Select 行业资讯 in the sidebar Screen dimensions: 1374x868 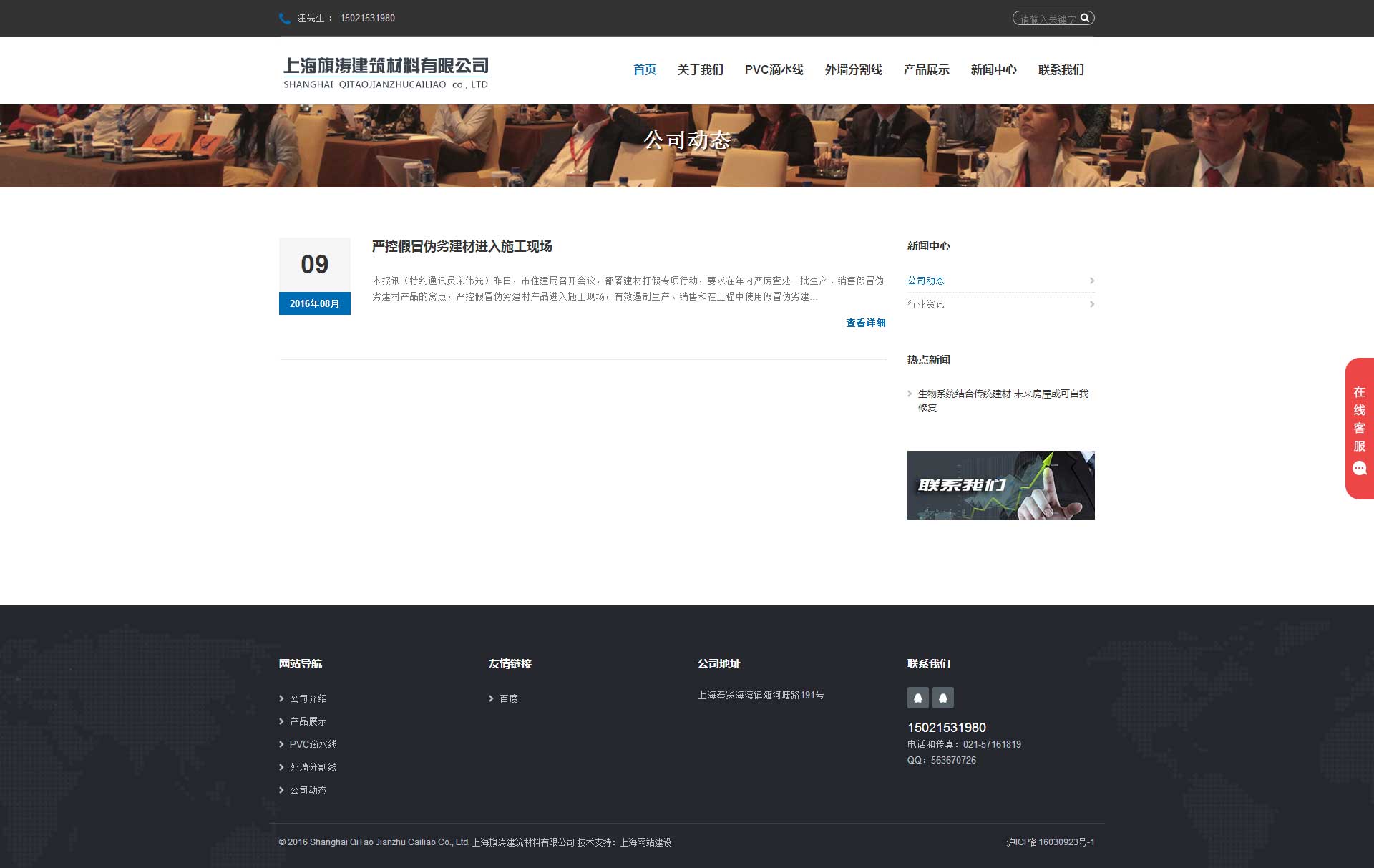[926, 304]
